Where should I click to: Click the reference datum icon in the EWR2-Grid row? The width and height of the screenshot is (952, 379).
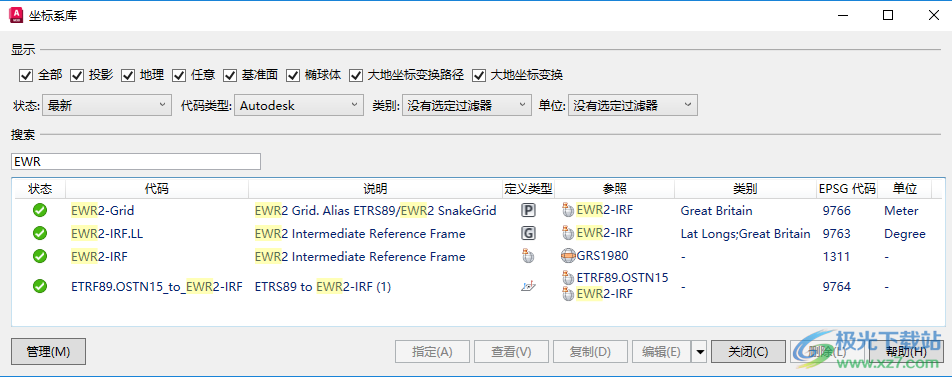(x=568, y=211)
